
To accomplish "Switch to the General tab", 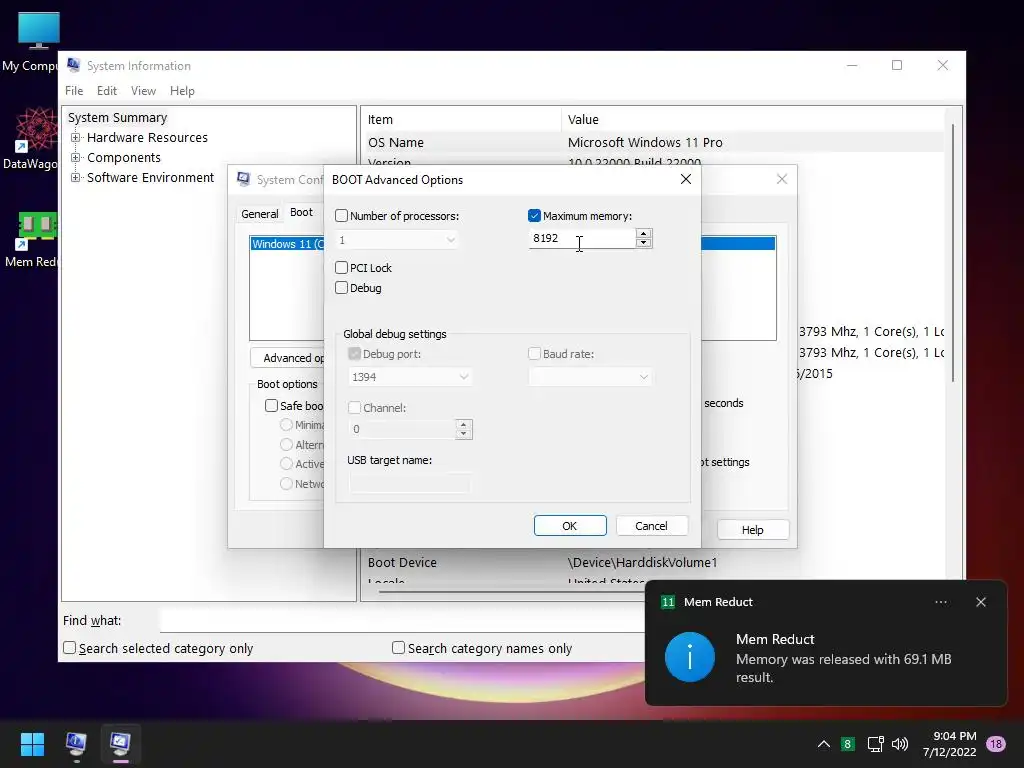I will click(x=259, y=214).
